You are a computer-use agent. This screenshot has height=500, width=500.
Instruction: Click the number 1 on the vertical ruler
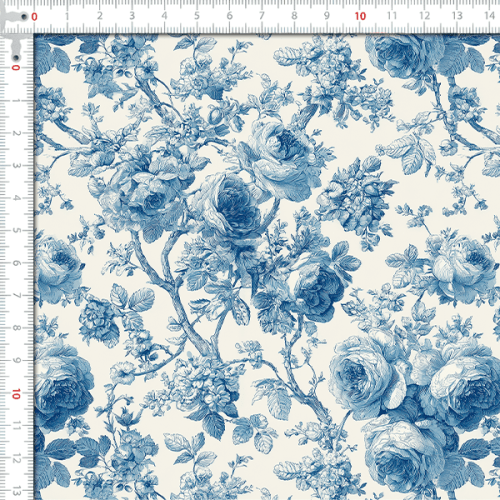coord(16,100)
